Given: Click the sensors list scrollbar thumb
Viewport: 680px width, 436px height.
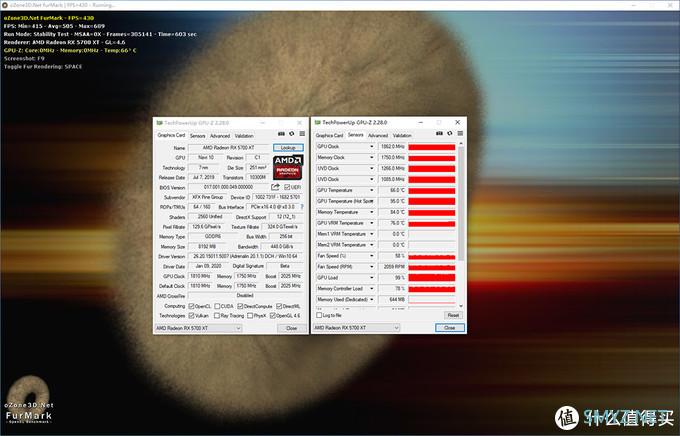Looking at the screenshot, I should click(461, 204).
